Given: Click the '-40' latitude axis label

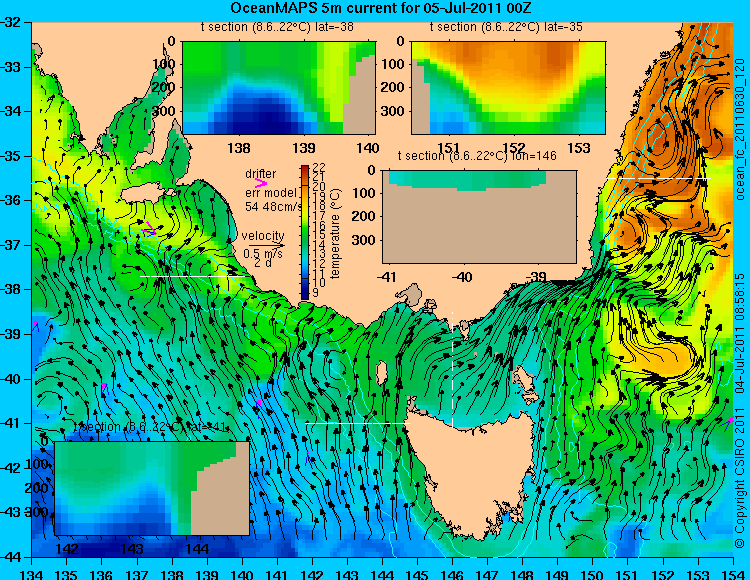Looking at the screenshot, I should [9, 379].
